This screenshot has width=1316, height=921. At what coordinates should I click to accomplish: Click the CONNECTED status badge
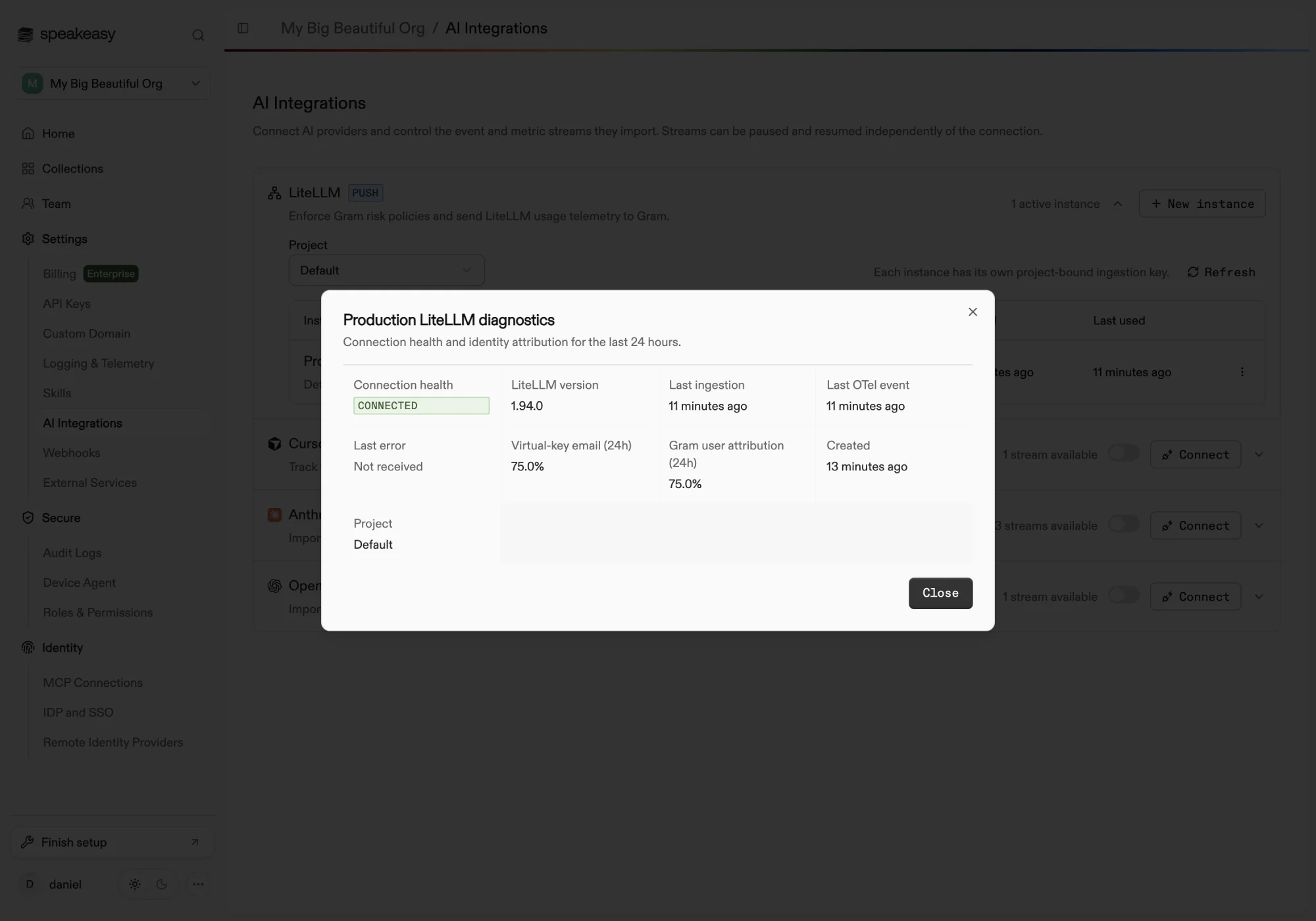421,405
